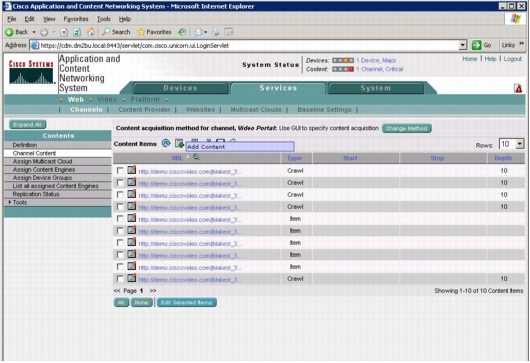530x363 pixels.
Task: Open the Baseline Settings section
Action: tap(324, 110)
